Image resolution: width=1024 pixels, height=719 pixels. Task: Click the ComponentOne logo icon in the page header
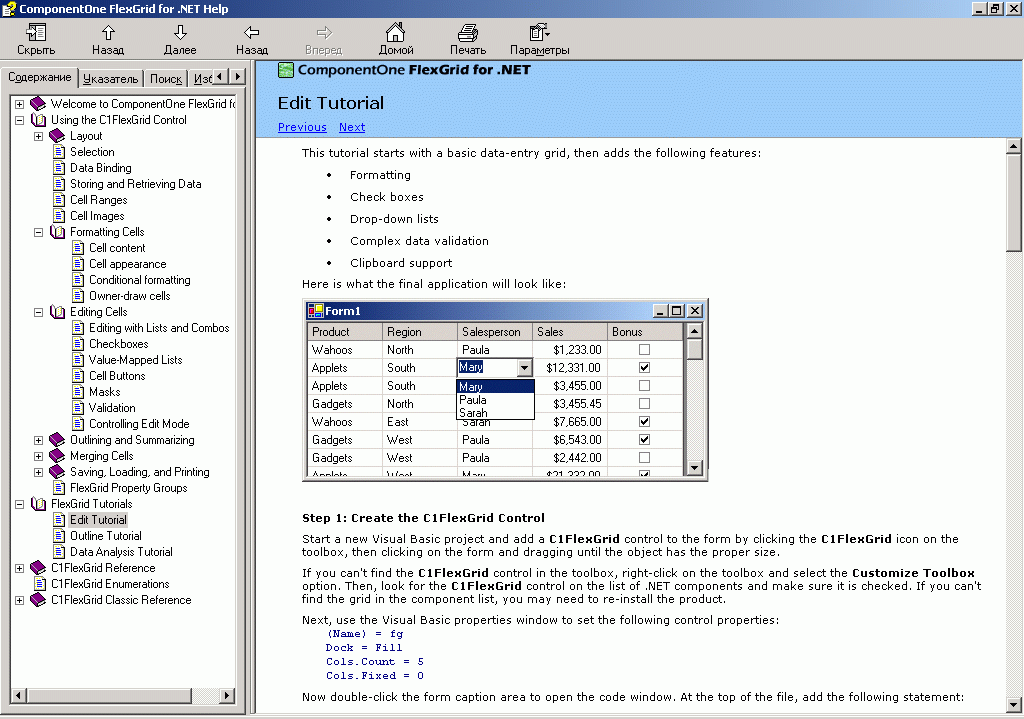(x=286, y=70)
